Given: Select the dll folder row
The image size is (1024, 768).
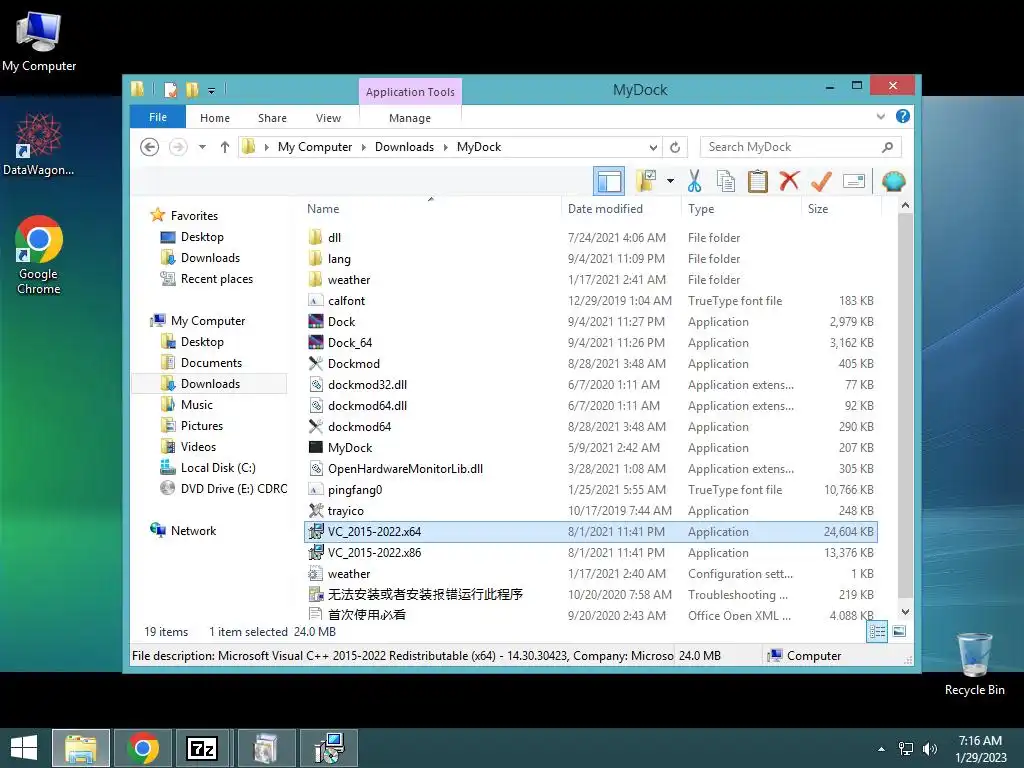Looking at the screenshot, I should 590,238.
